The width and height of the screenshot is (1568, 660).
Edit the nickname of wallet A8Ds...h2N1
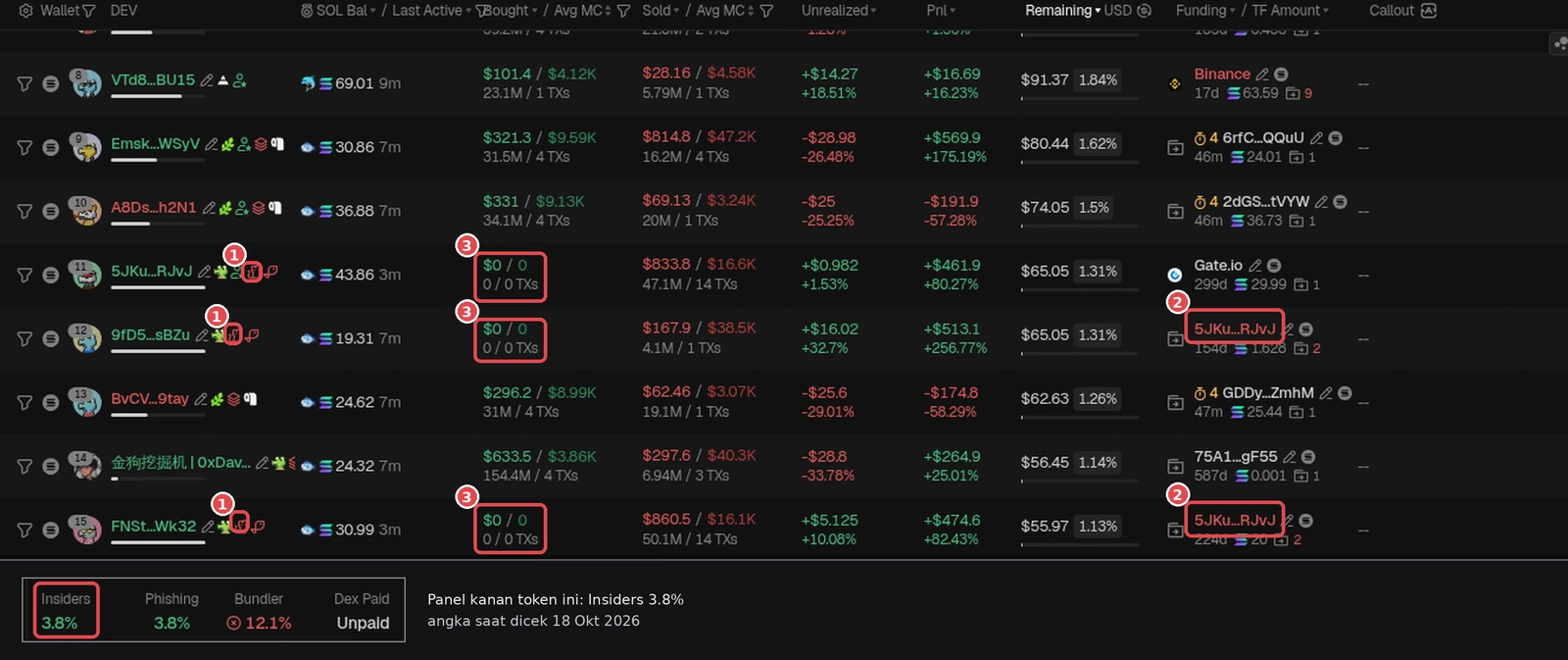tap(209, 208)
